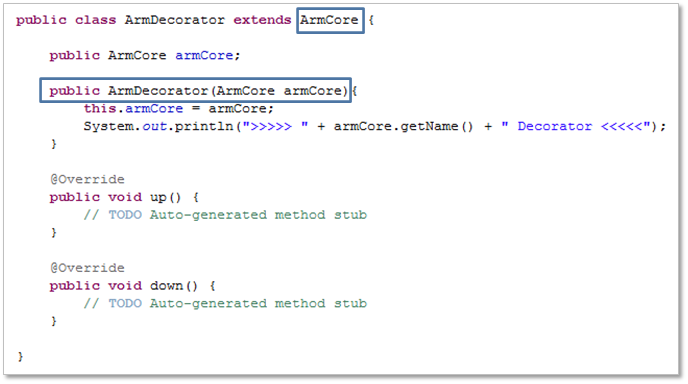Click the final closing brace of the class
Image resolution: width=688 pixels, height=384 pixels.
(20, 356)
